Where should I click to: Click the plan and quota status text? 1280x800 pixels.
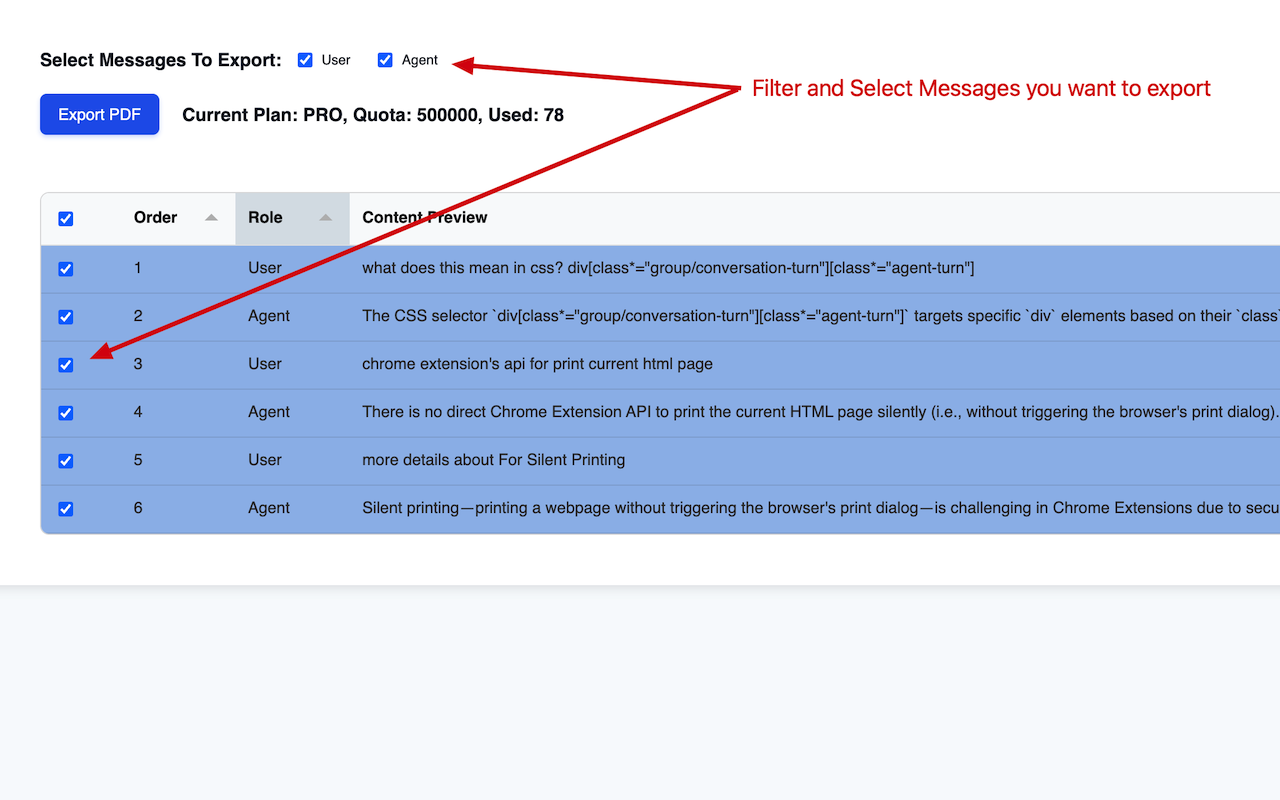tap(373, 115)
